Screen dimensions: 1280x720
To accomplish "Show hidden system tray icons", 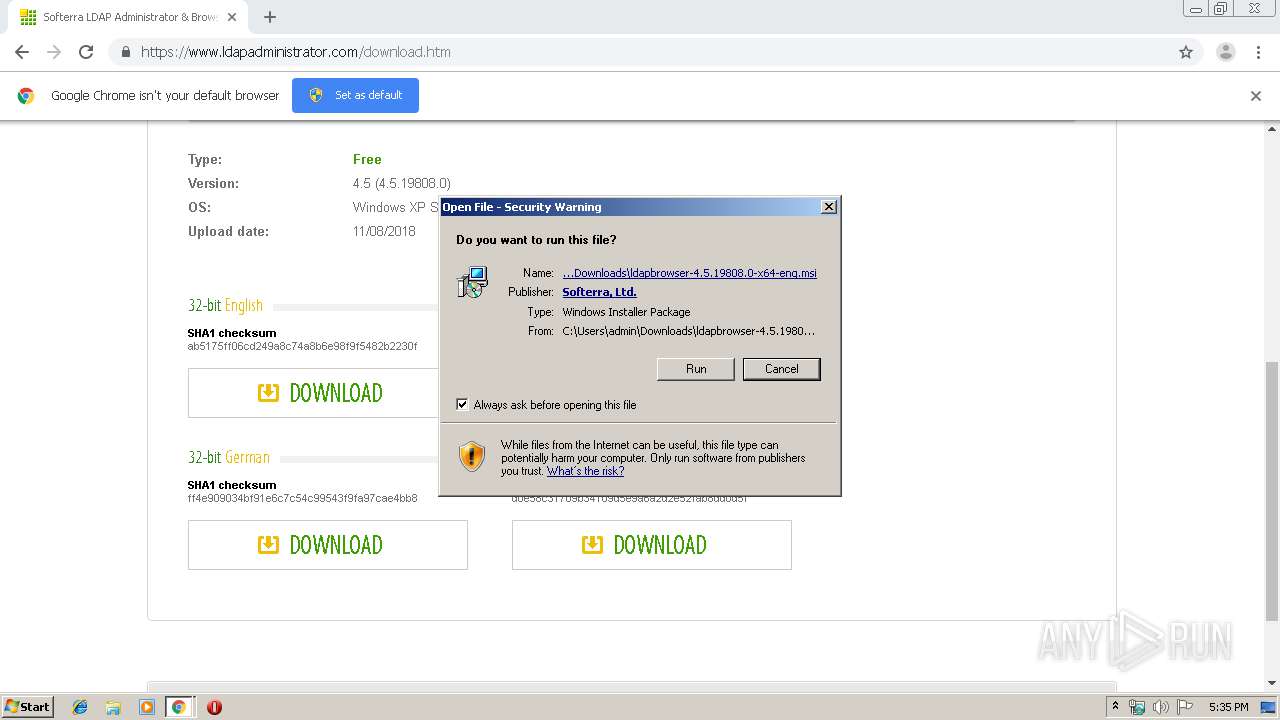I will [1115, 706].
